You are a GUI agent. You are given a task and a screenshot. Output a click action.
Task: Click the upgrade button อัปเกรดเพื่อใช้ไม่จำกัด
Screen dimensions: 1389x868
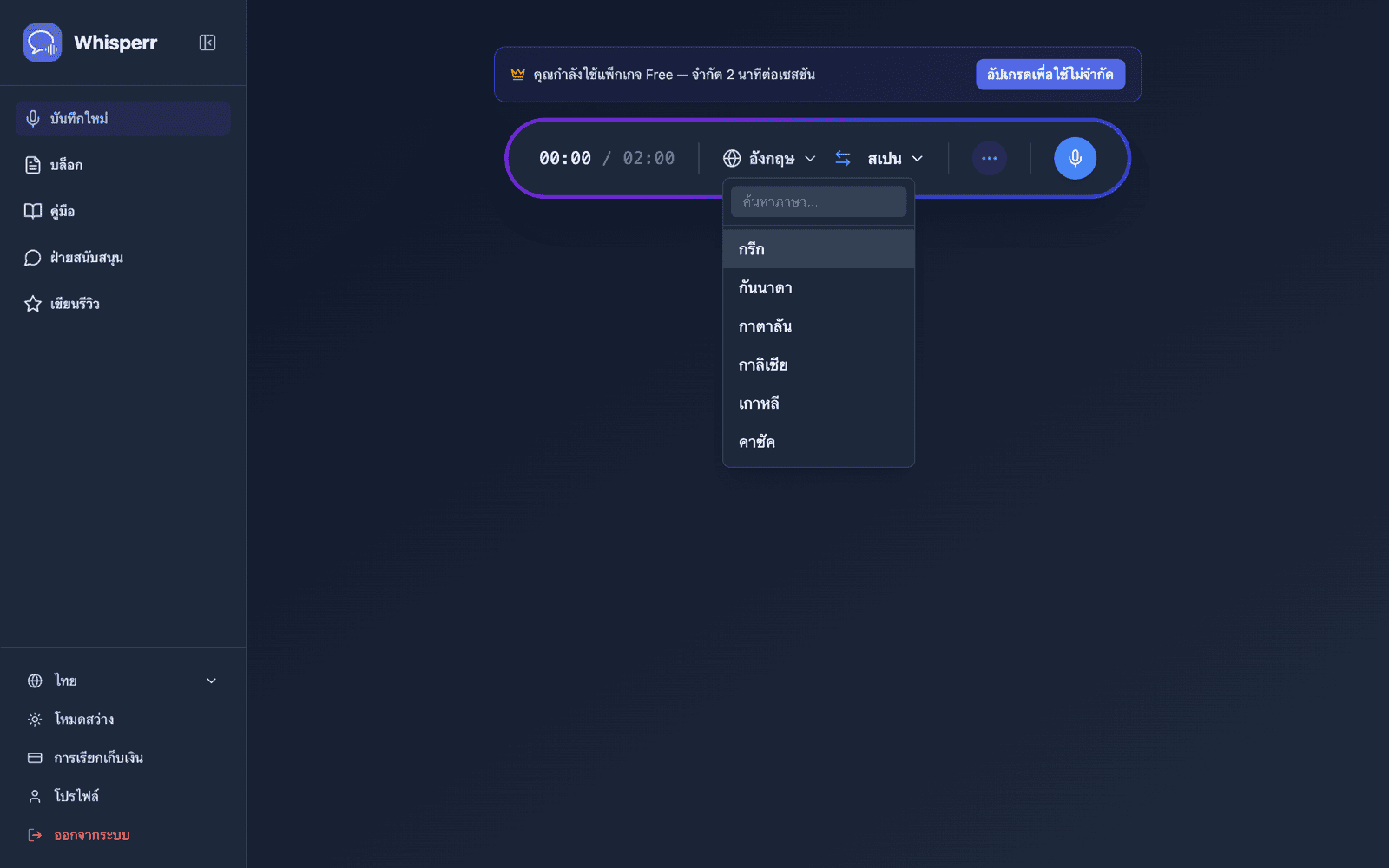click(x=1050, y=75)
